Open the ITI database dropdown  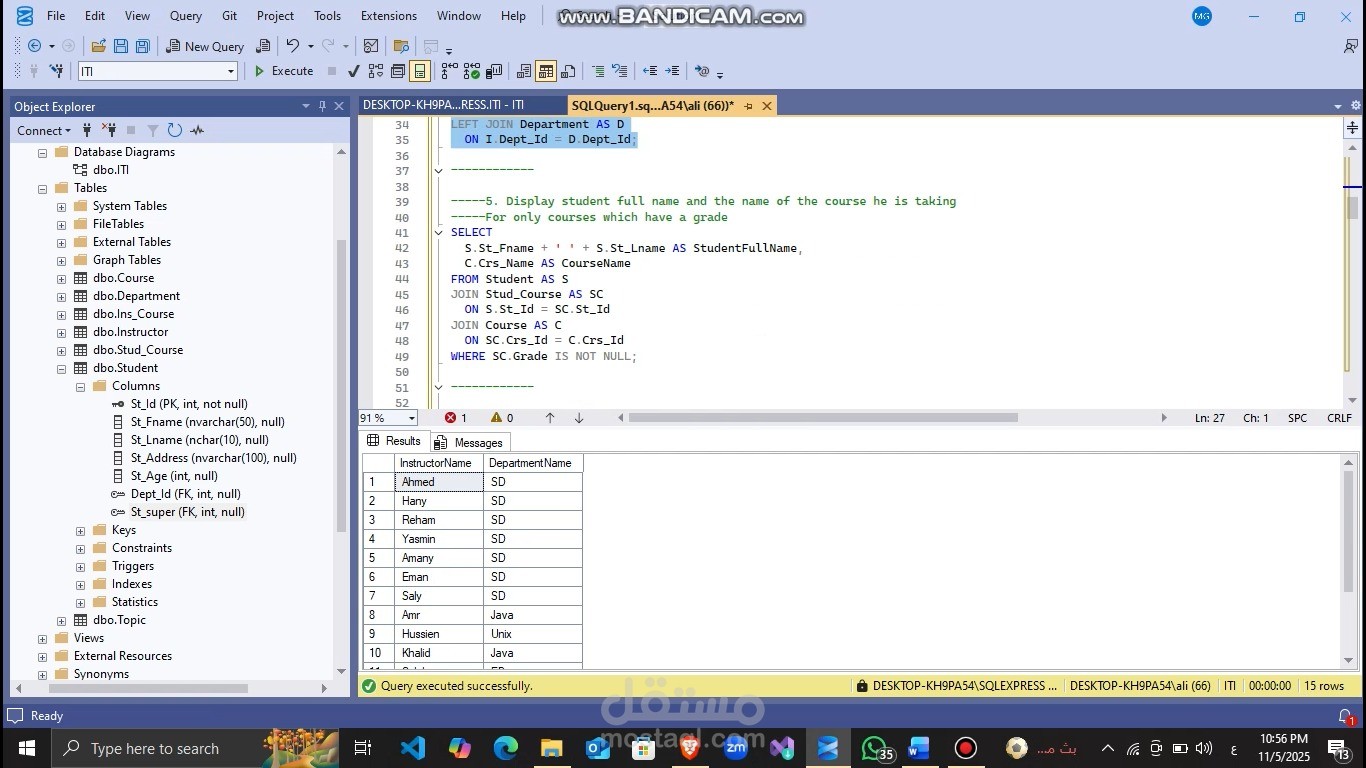pyautogui.click(x=229, y=70)
